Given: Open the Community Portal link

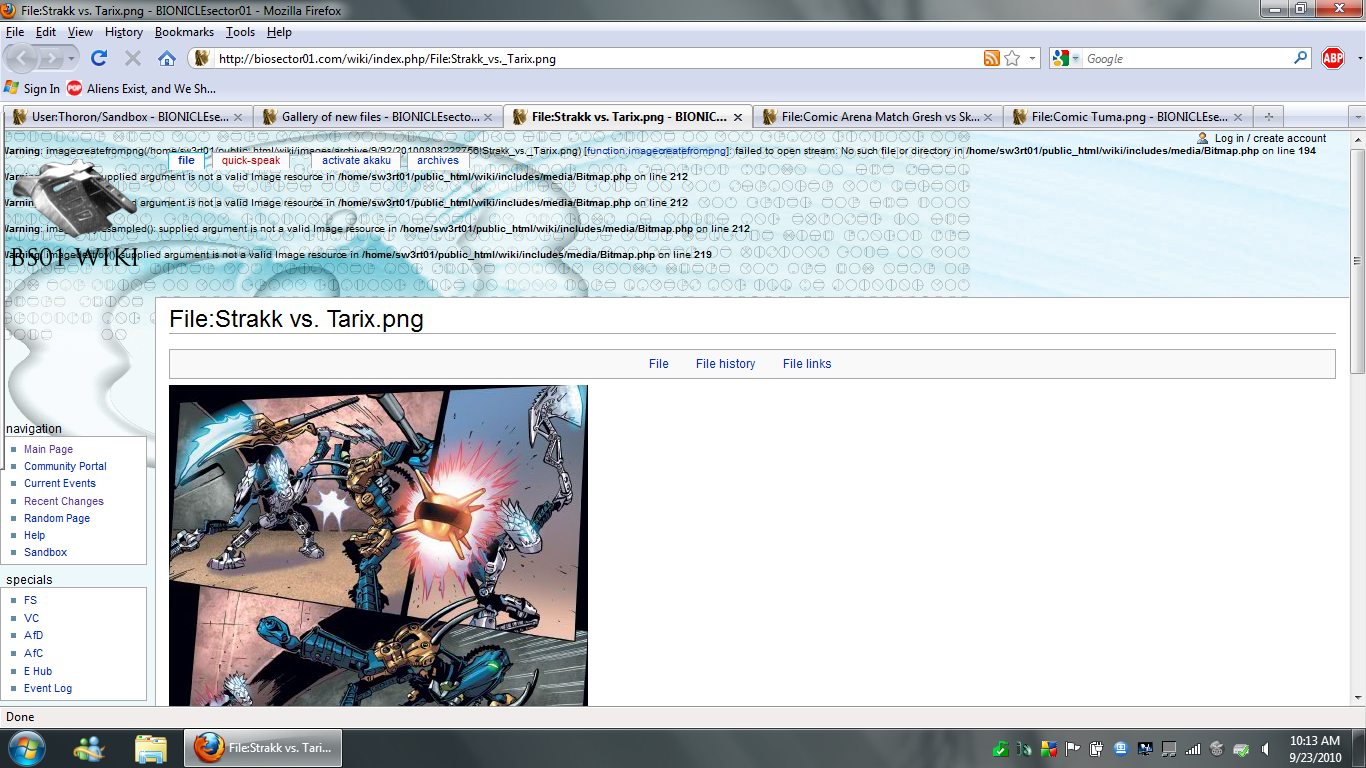Looking at the screenshot, I should coord(65,466).
